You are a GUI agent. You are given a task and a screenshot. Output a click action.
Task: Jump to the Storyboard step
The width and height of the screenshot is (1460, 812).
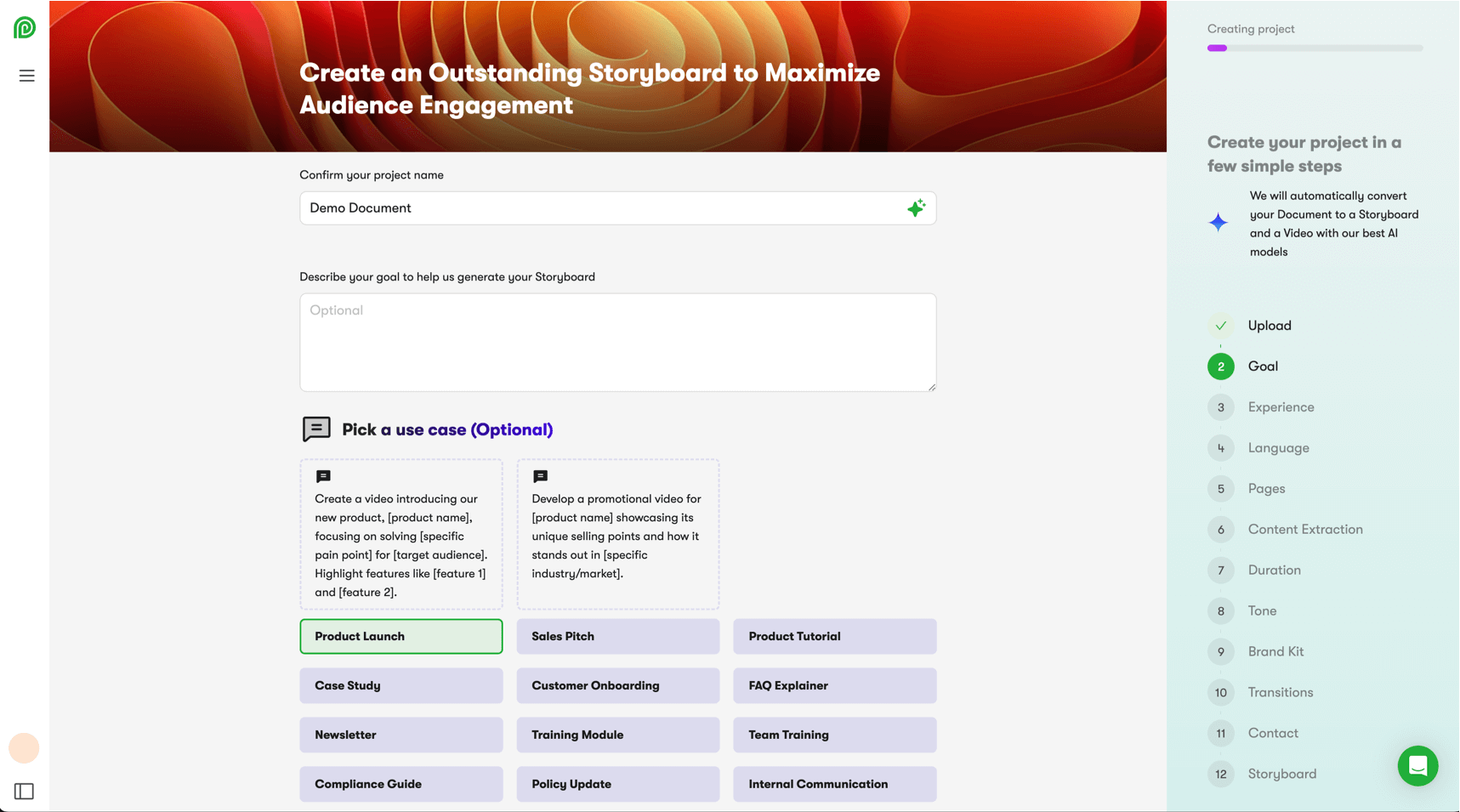point(1282,775)
